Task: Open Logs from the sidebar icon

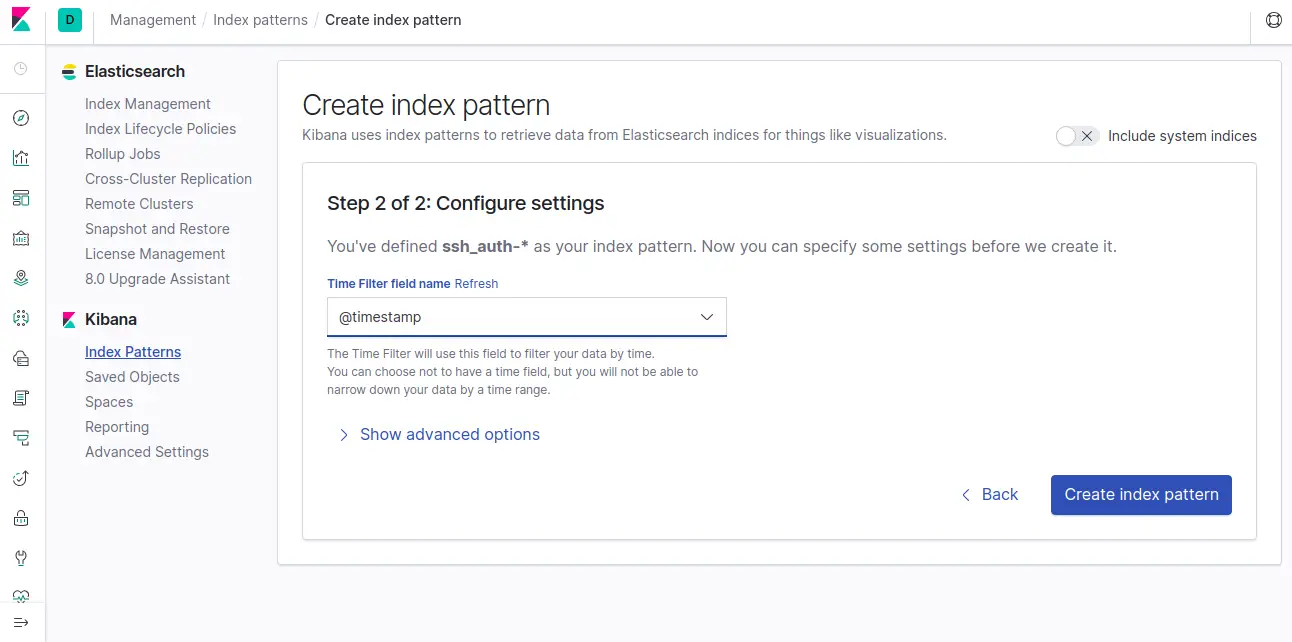Action: pos(21,398)
